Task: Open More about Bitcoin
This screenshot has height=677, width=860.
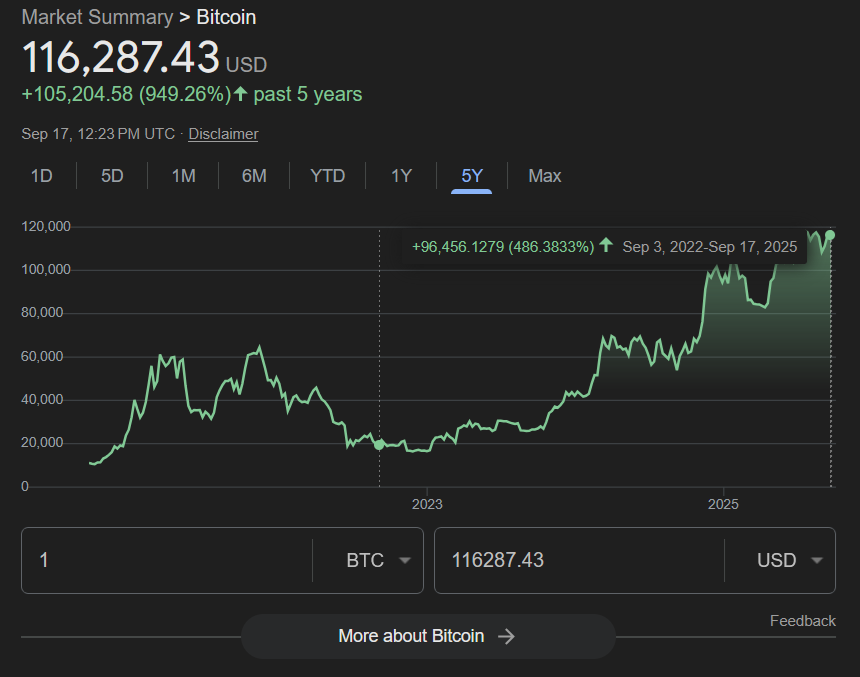Action: tap(428, 636)
